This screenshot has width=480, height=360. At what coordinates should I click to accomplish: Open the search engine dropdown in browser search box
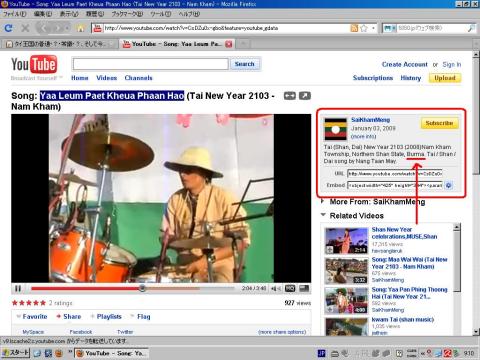pyautogui.click(x=389, y=28)
